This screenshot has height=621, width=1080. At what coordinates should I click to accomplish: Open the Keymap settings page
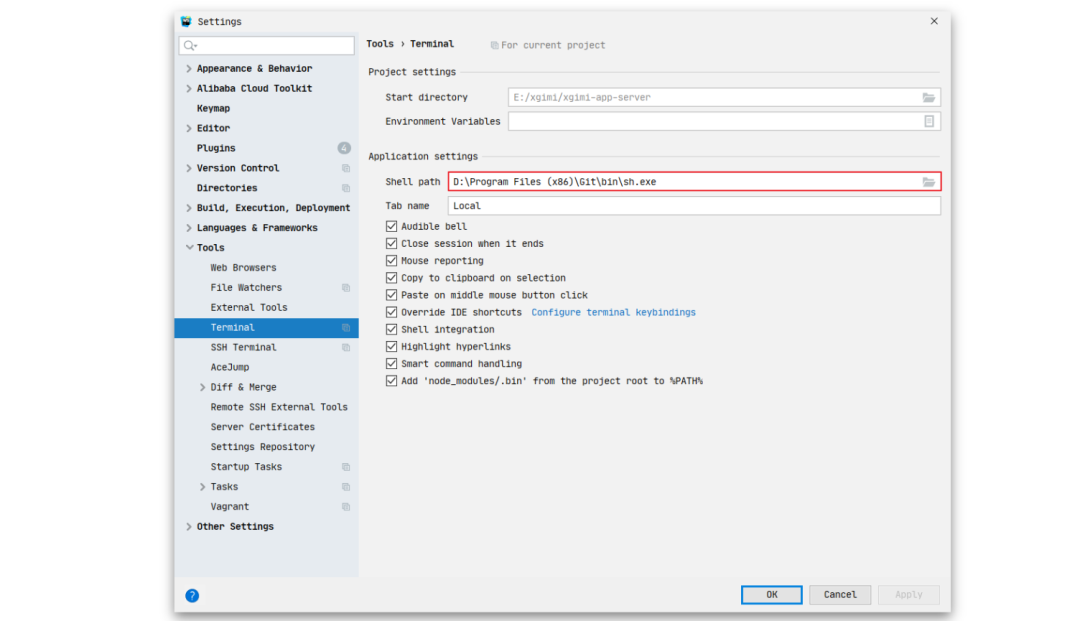[x=213, y=108]
